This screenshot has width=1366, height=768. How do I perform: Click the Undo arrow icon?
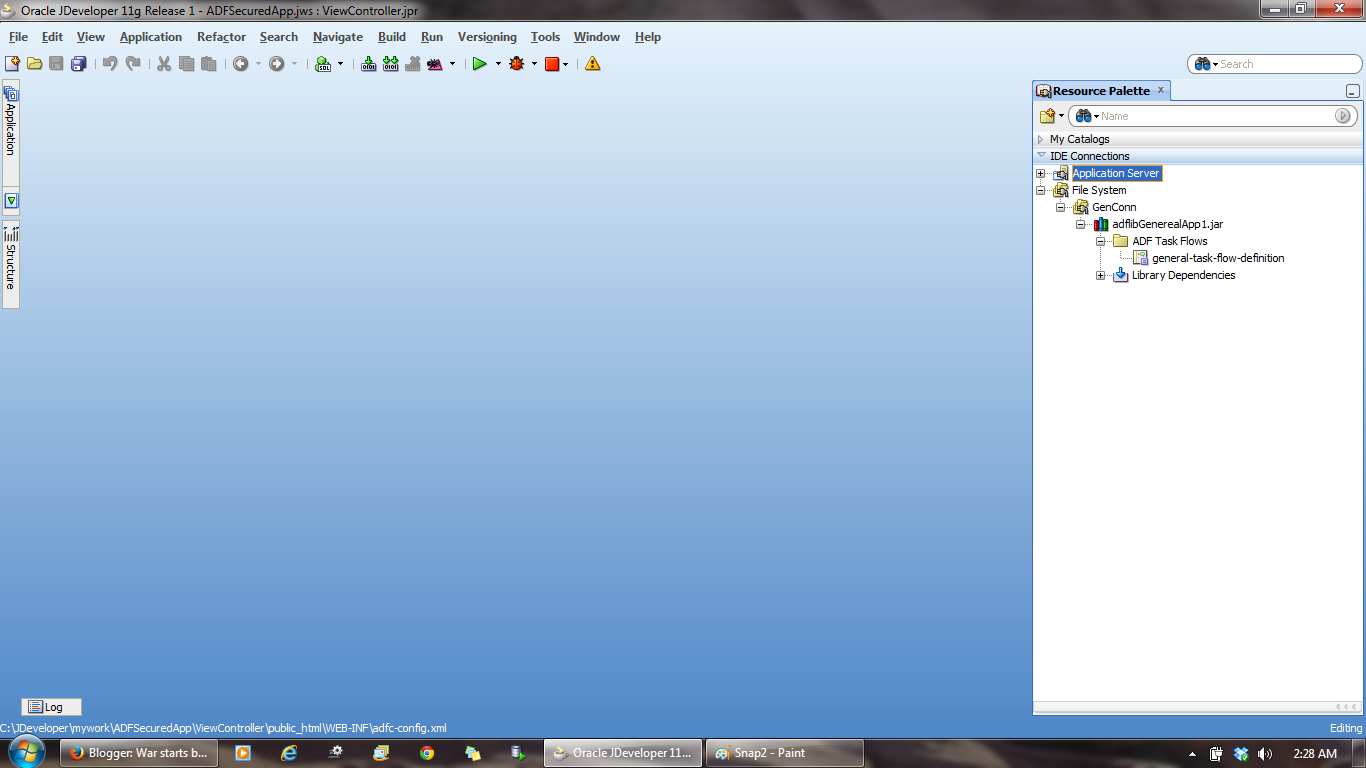point(110,64)
